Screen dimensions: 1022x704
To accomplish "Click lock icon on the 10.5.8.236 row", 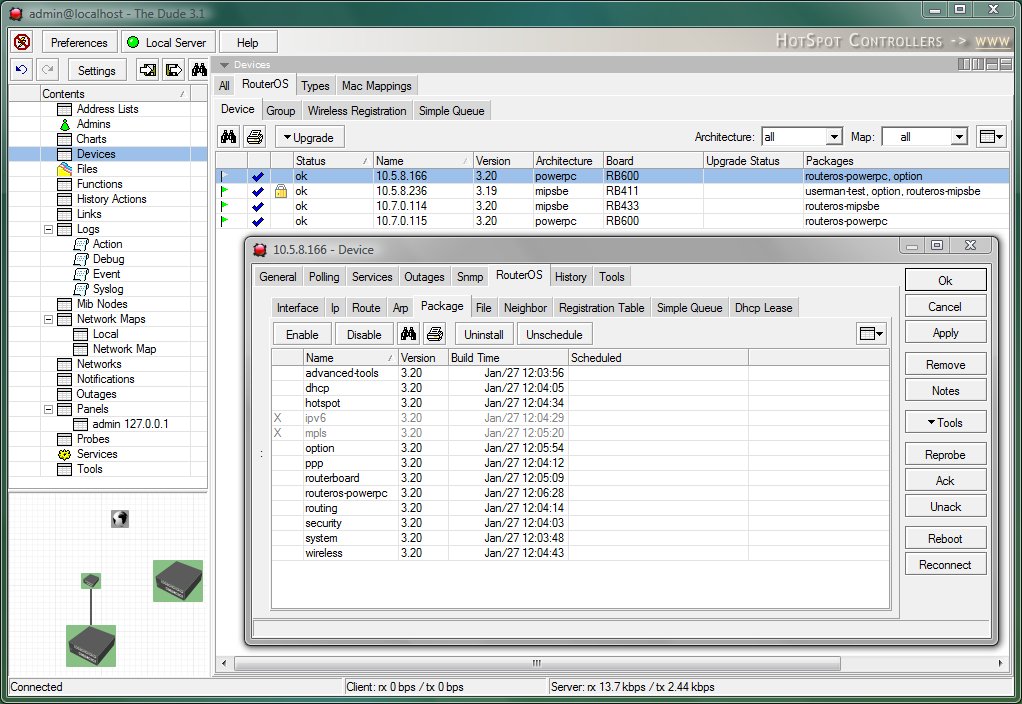I will click(281, 191).
